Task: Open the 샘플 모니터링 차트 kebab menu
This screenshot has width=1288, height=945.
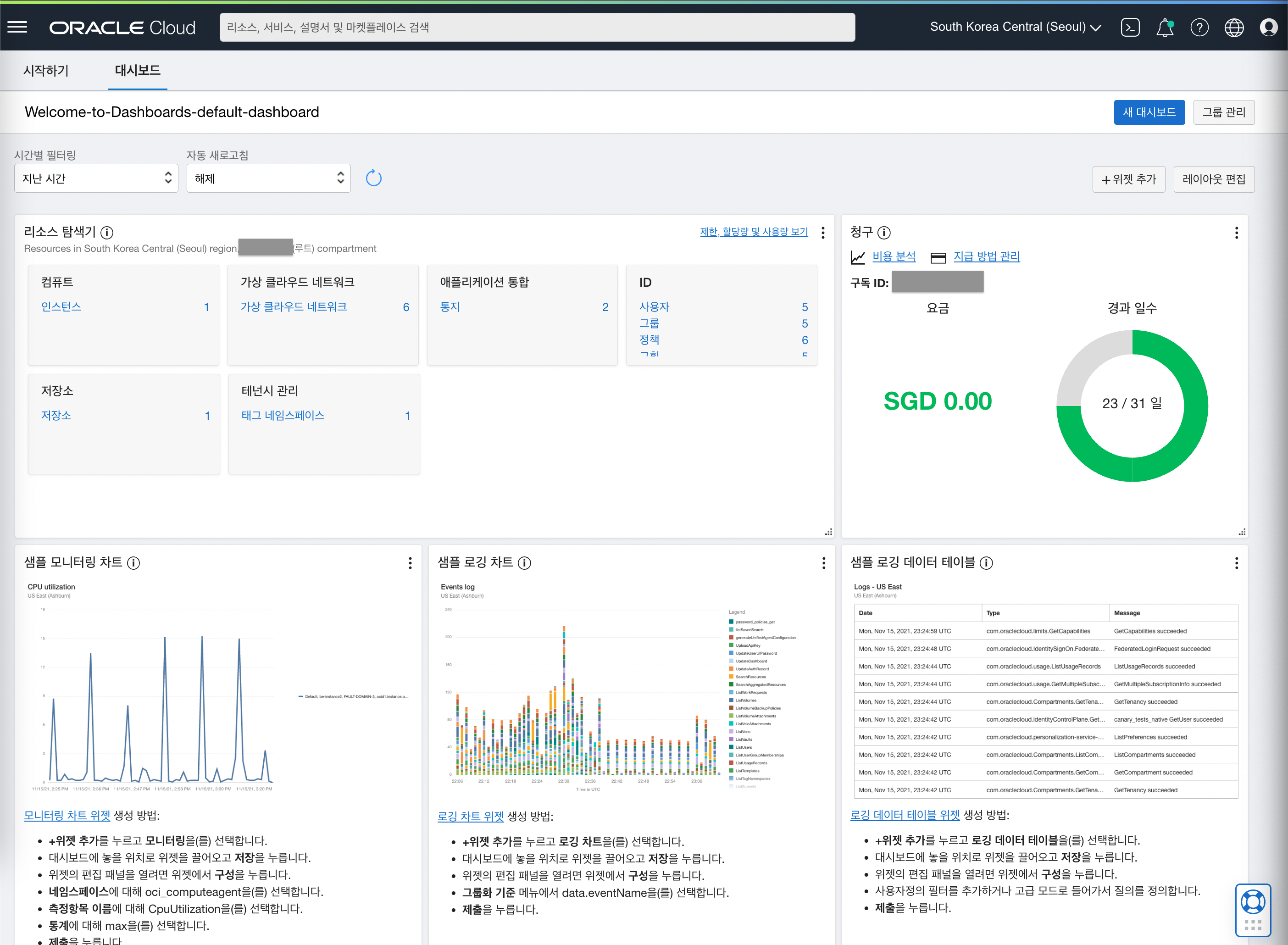Action: pos(410,563)
